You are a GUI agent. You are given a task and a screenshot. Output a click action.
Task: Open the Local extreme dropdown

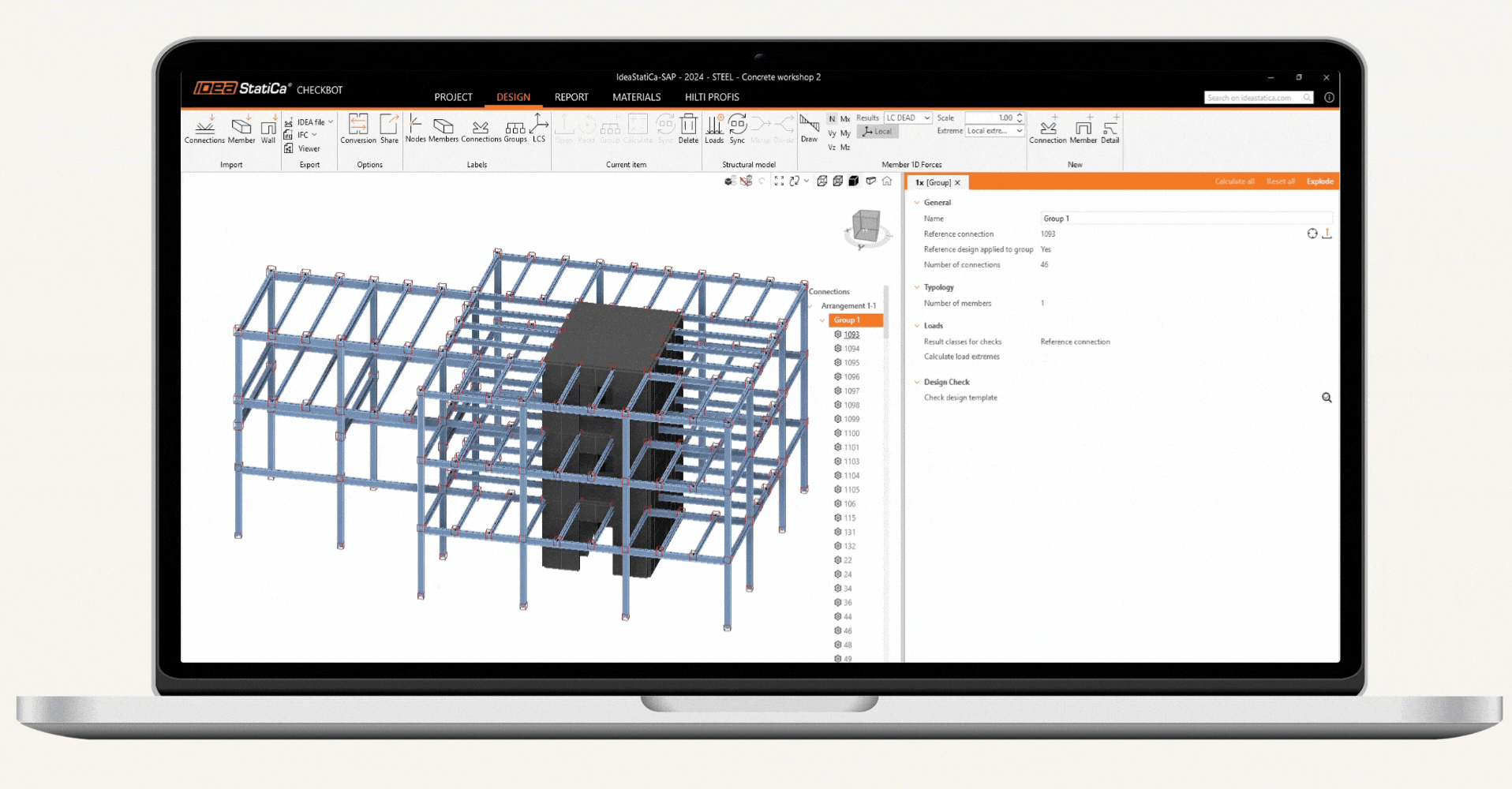point(994,131)
